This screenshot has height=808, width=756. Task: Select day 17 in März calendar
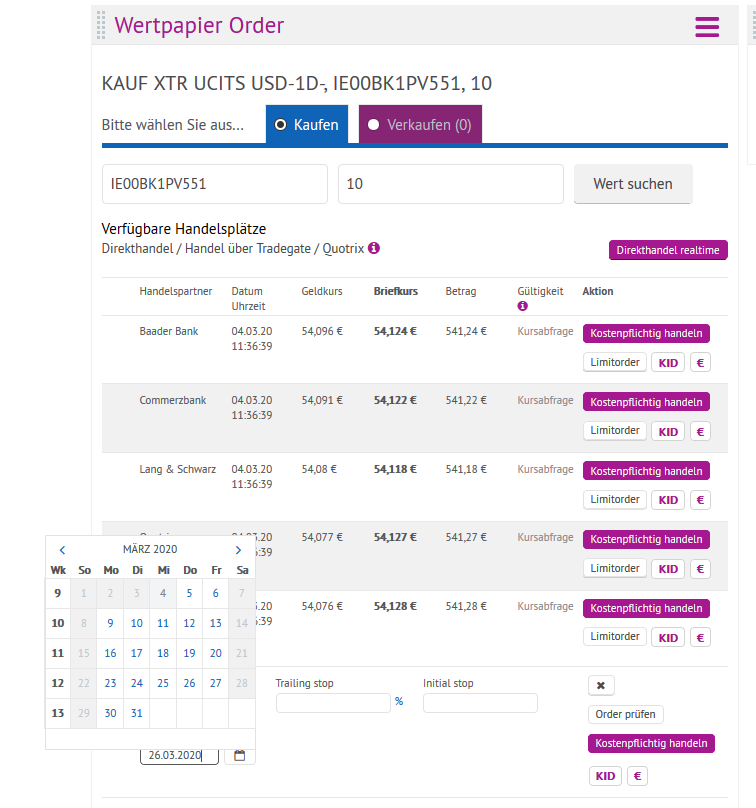coord(137,653)
